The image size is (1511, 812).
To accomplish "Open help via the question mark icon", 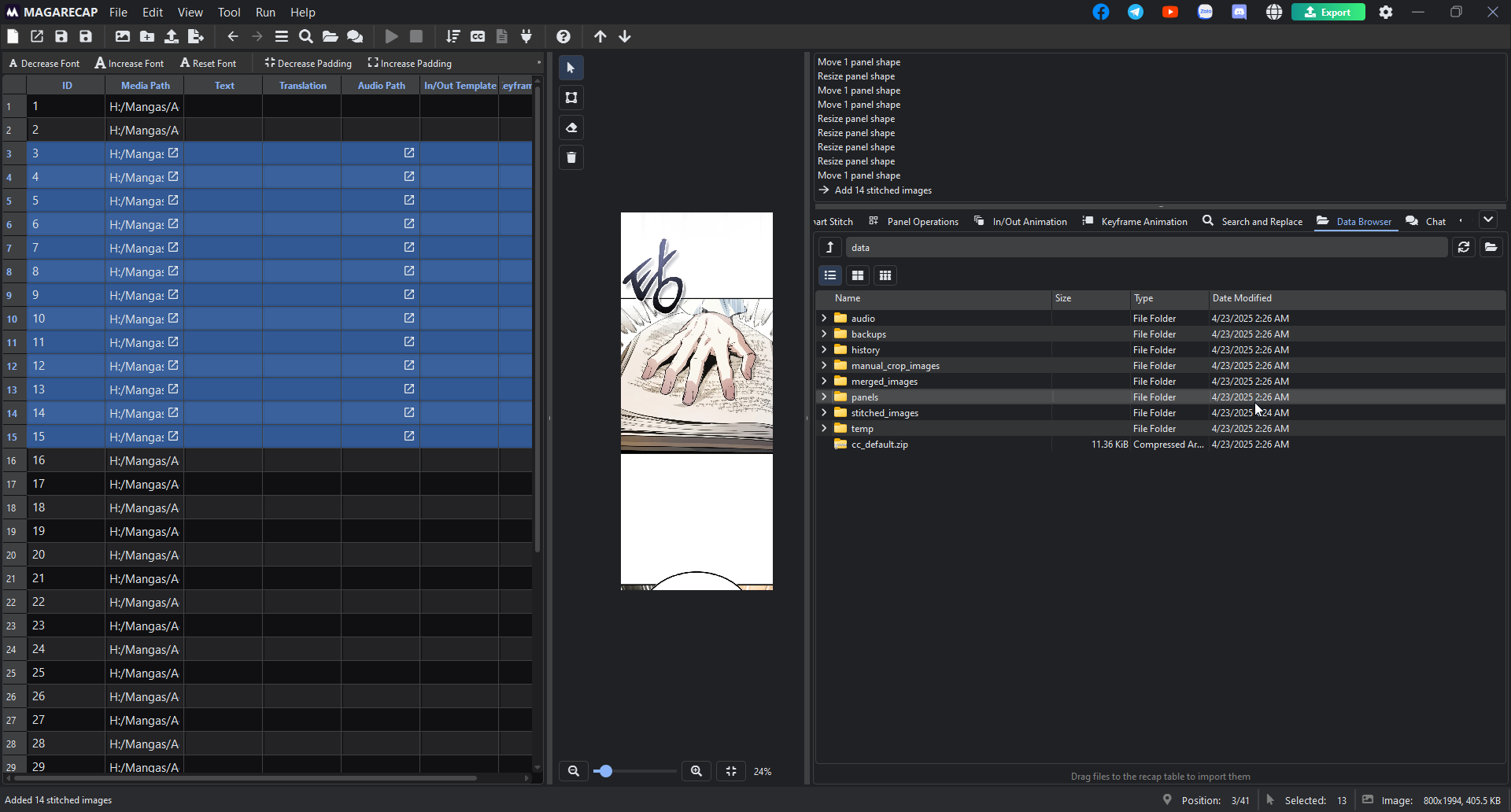I will (563, 36).
